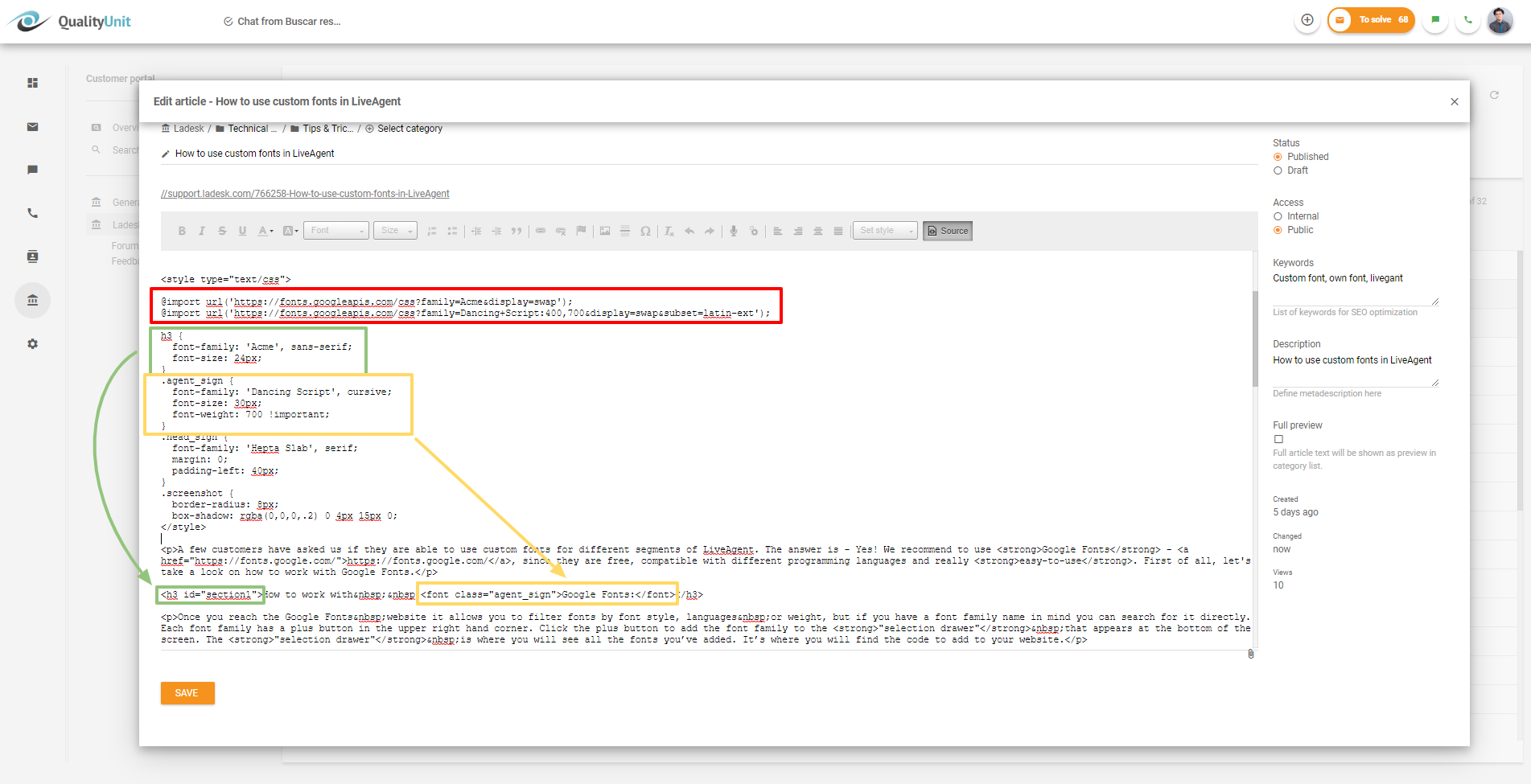Screen dimensions: 1531x784
Task: Open the To solve 68 button
Action: pos(1372,20)
